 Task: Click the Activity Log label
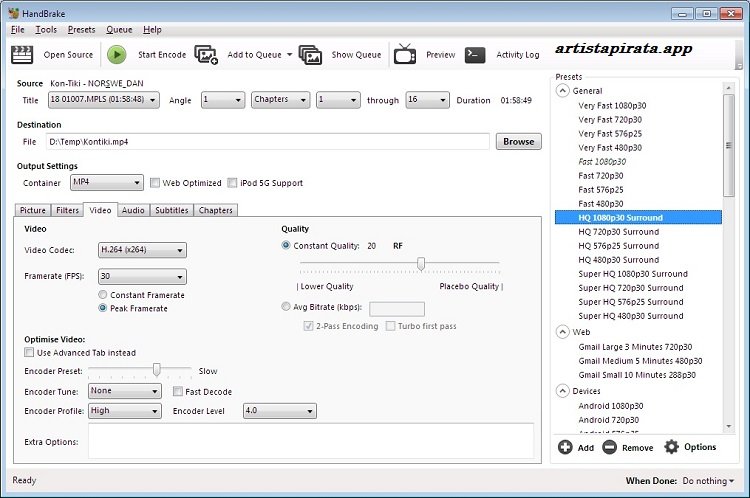coord(518,55)
